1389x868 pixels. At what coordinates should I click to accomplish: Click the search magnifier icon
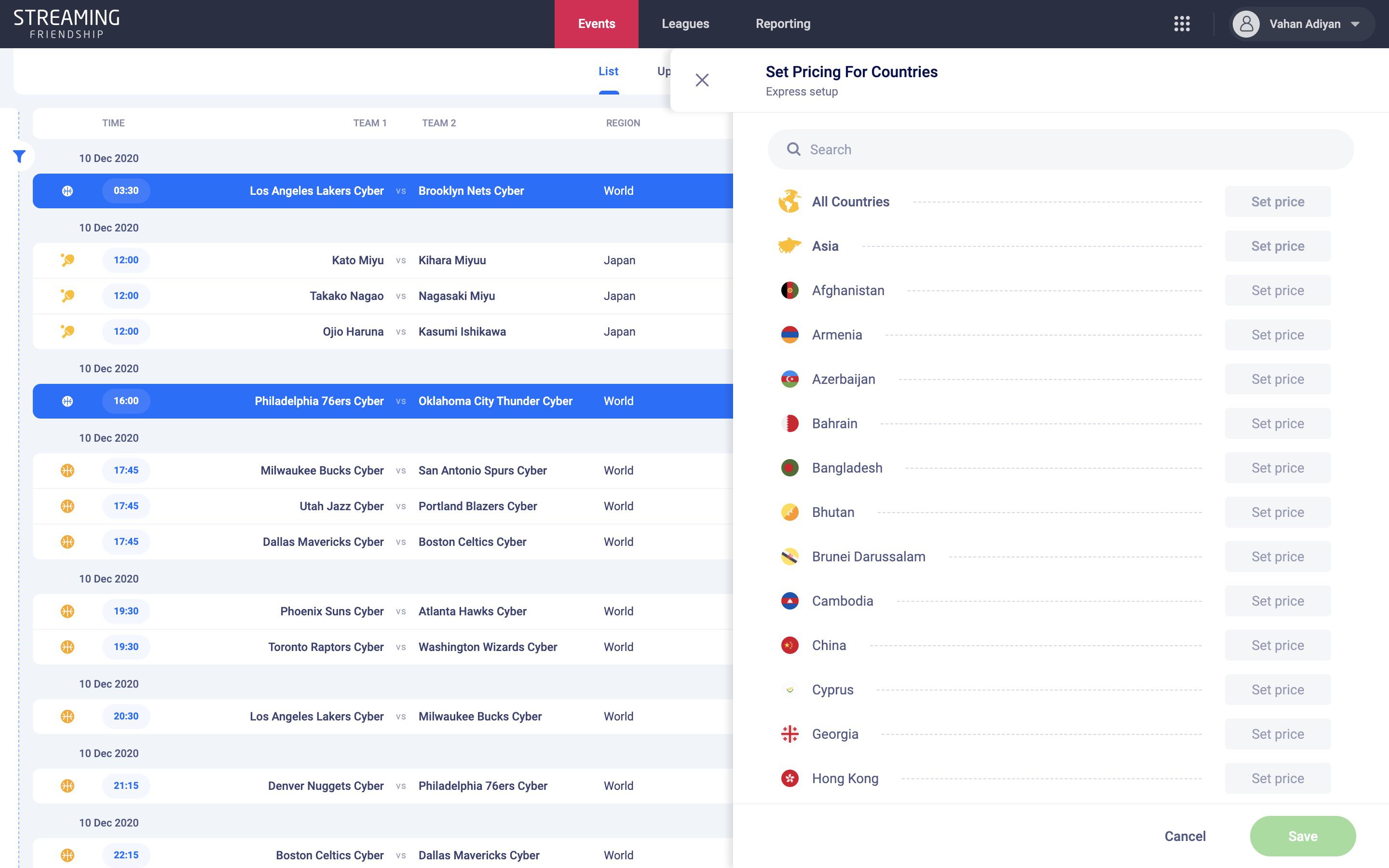(x=793, y=149)
